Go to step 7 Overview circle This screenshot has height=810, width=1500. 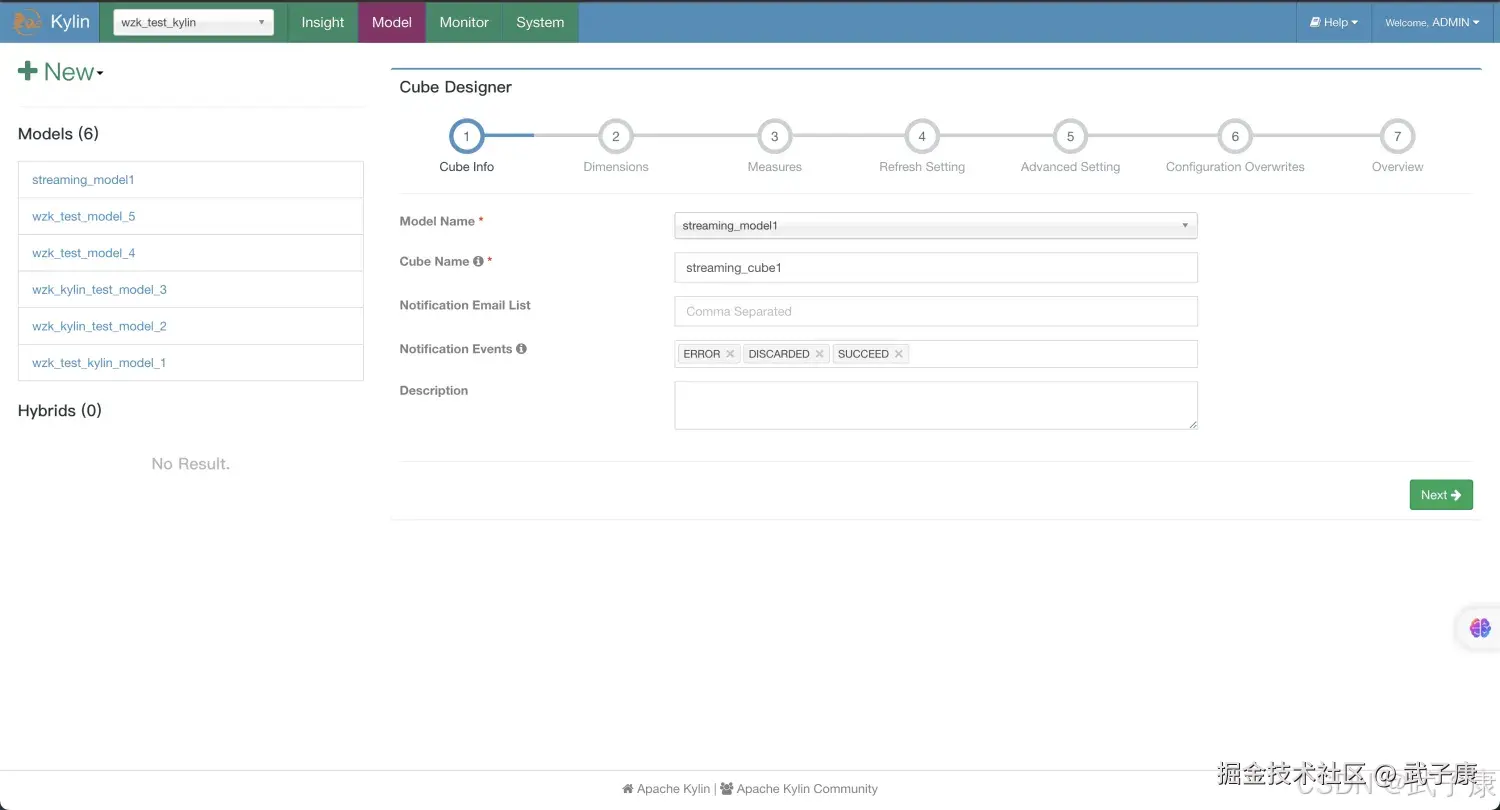pos(1397,136)
